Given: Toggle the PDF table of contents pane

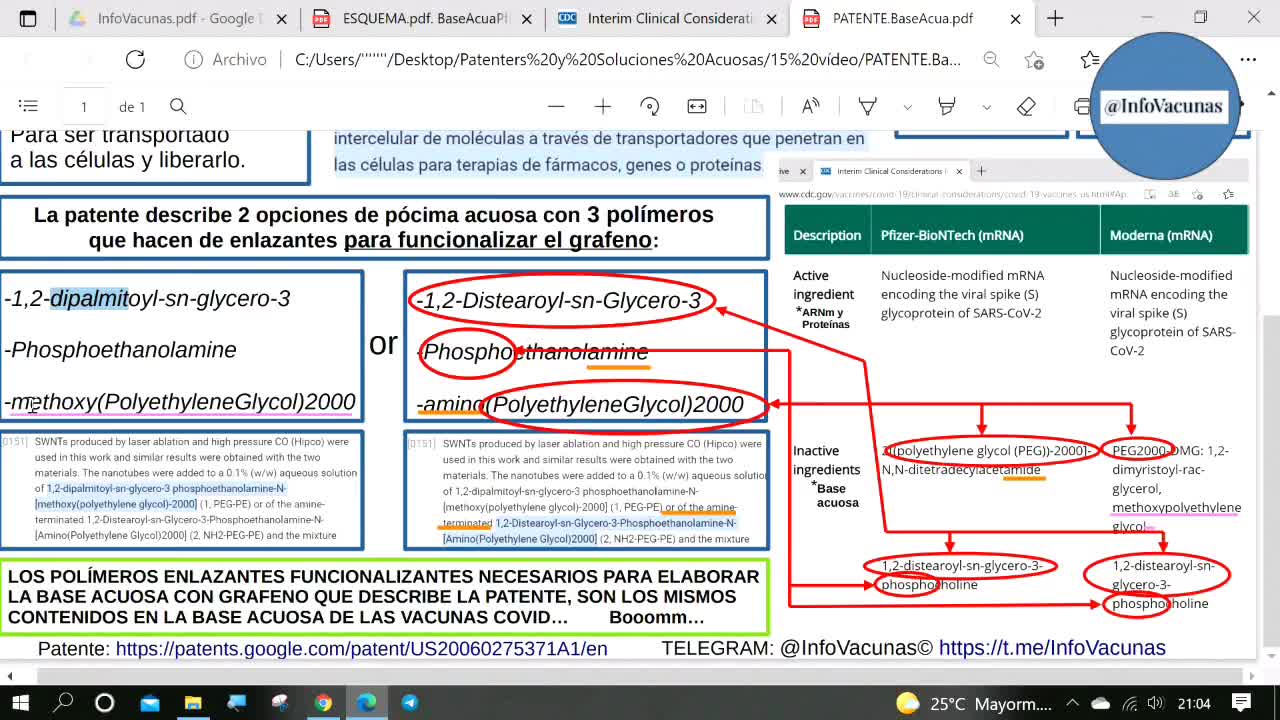Looking at the screenshot, I should [x=28, y=106].
